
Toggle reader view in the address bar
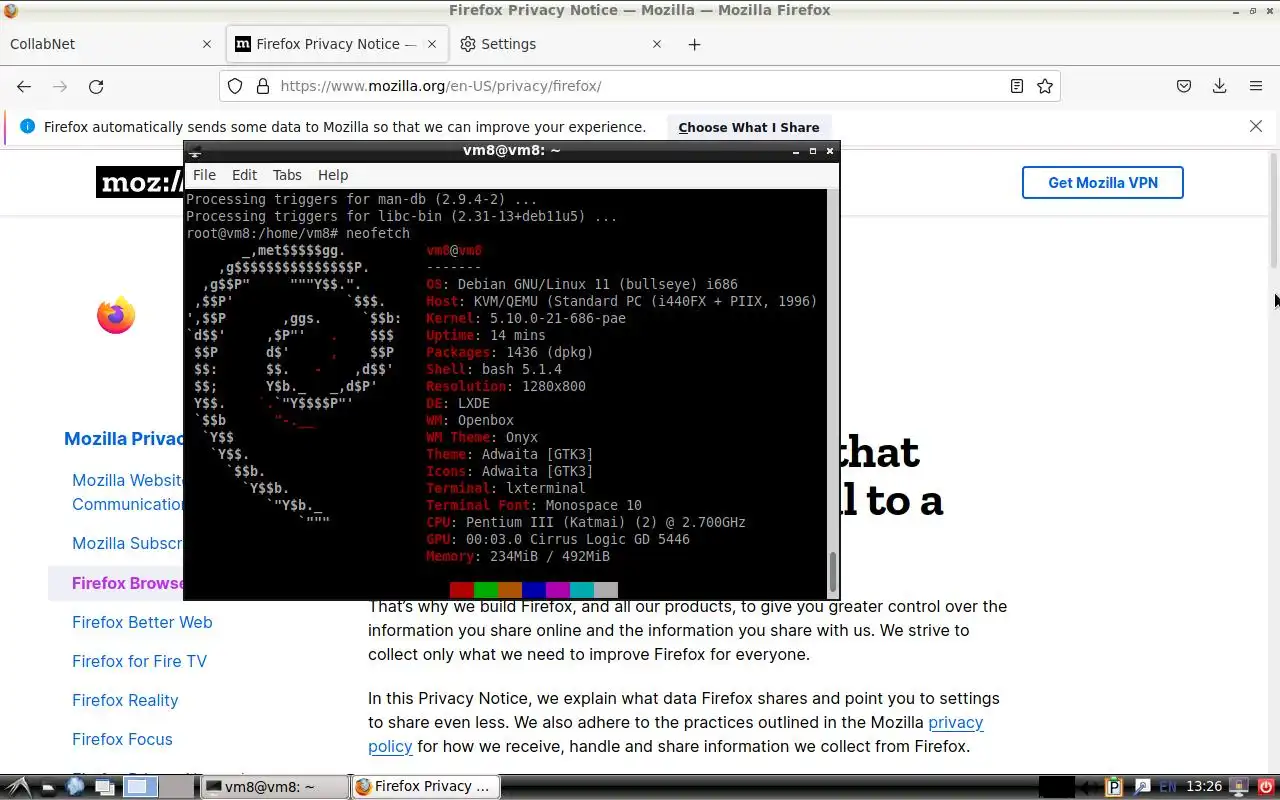pos(1017,86)
